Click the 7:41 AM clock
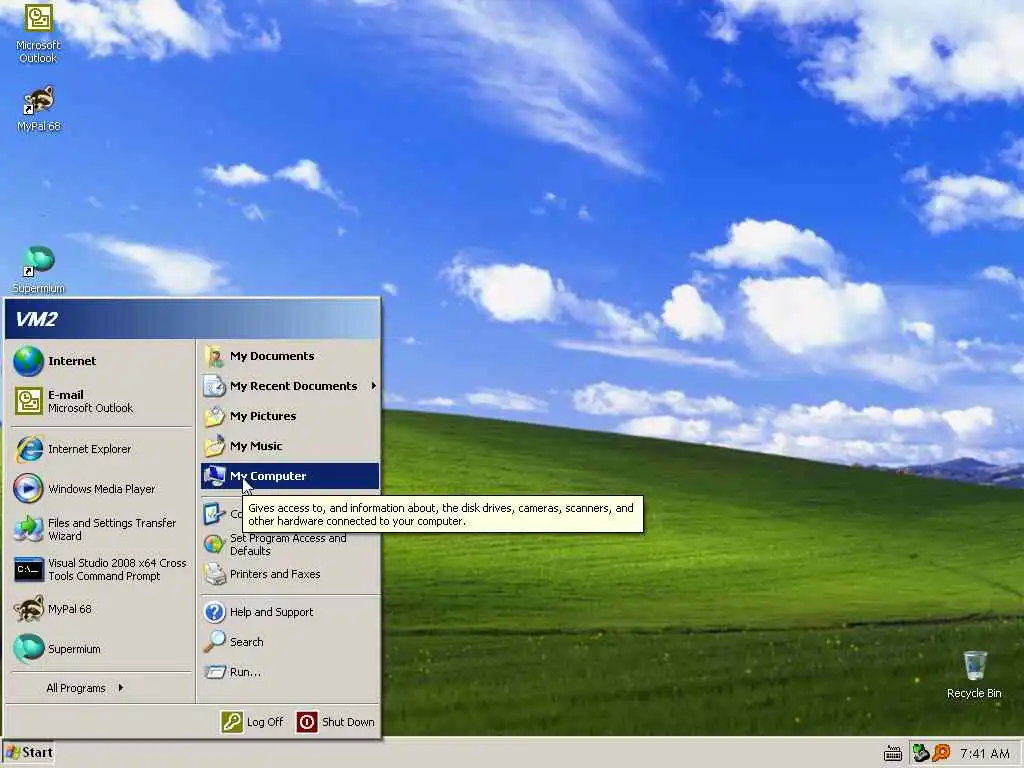Screen dimensions: 1024x768 coord(985,754)
